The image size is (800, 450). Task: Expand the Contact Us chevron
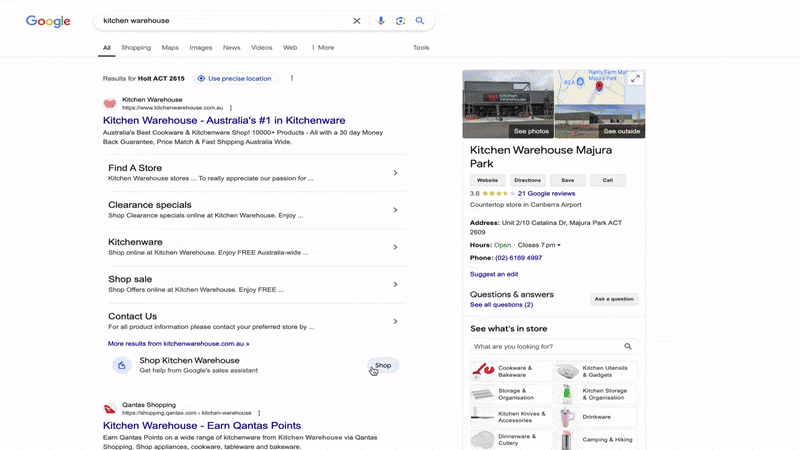coord(395,321)
